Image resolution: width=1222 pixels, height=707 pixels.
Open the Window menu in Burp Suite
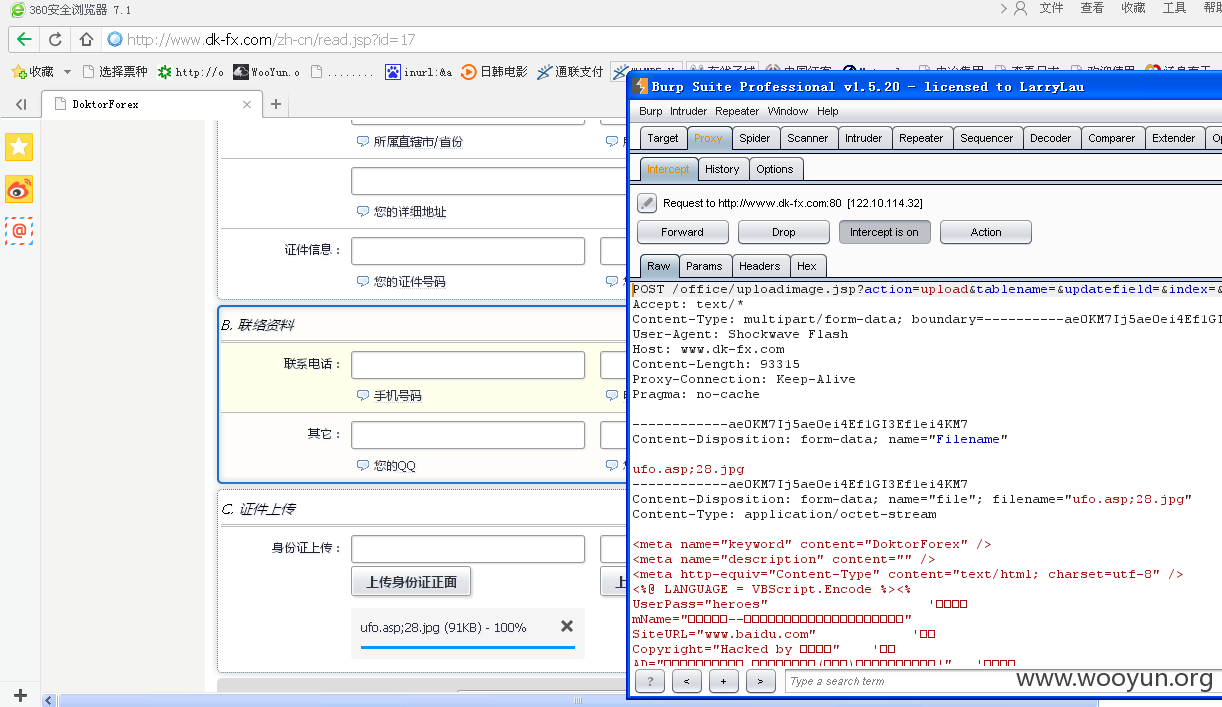788,111
